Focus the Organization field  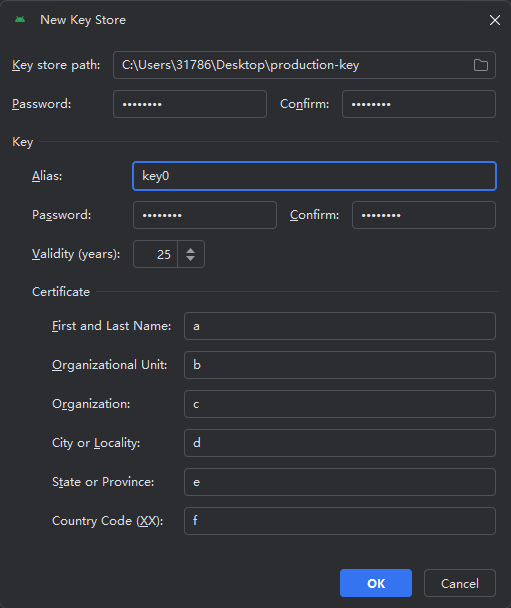click(x=340, y=404)
